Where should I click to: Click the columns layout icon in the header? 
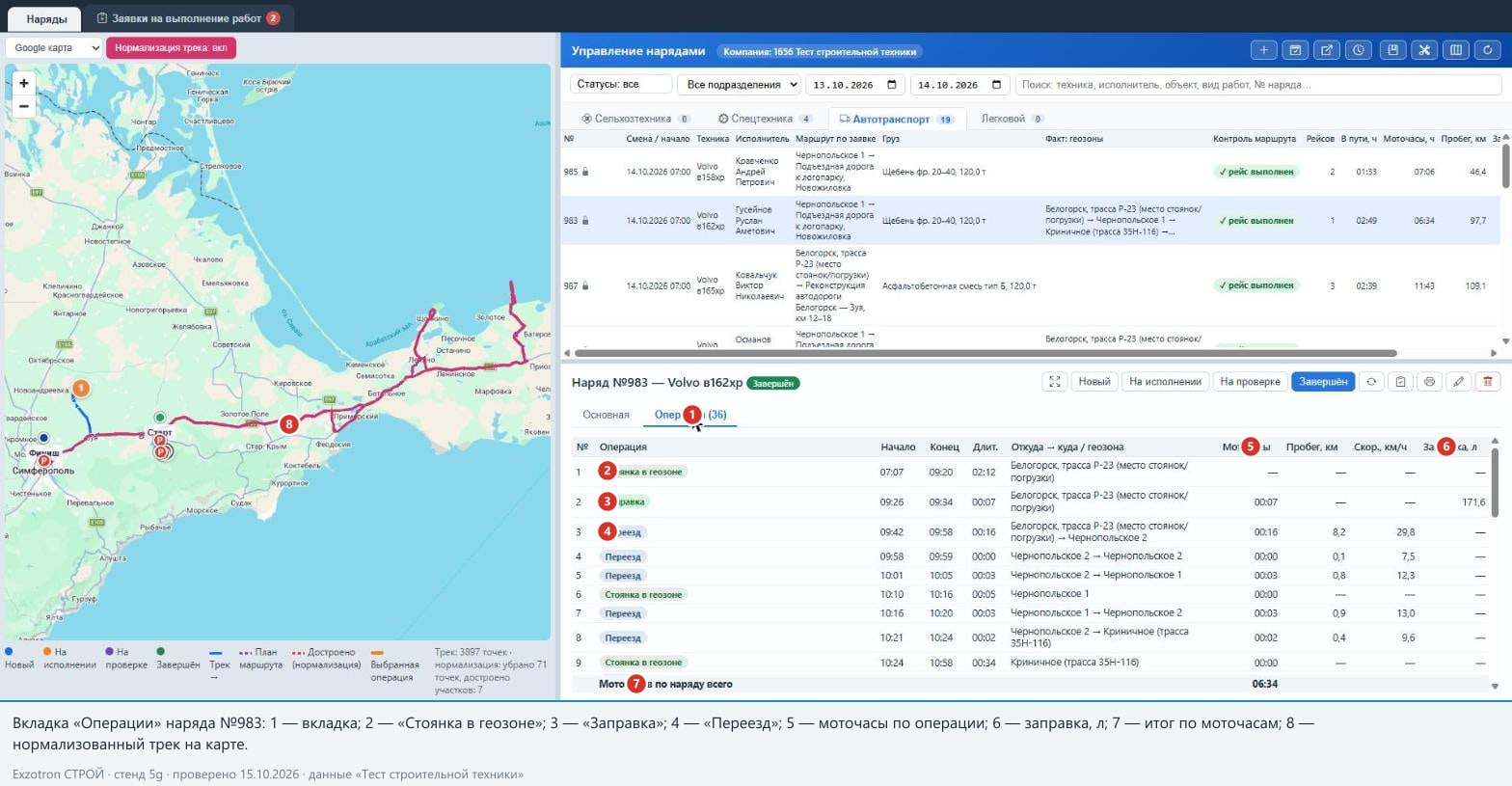coord(1456,50)
